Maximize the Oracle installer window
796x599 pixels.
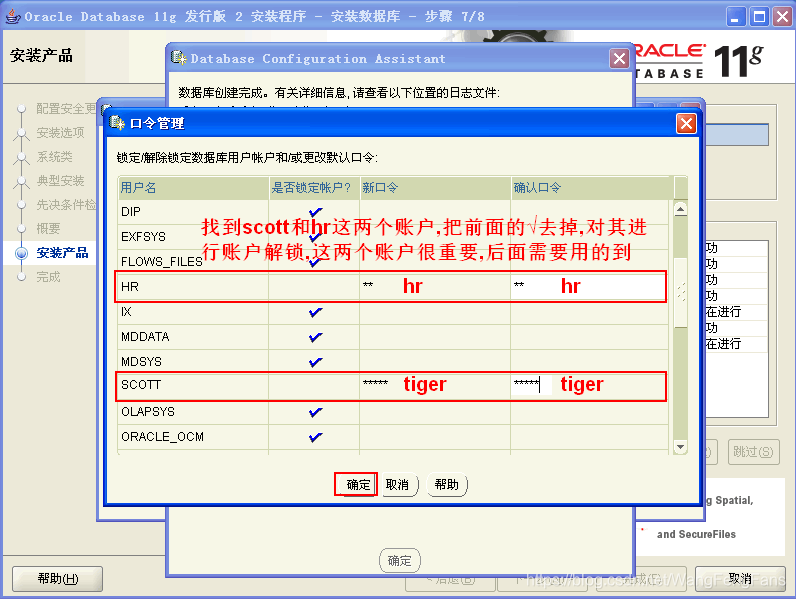759,17
